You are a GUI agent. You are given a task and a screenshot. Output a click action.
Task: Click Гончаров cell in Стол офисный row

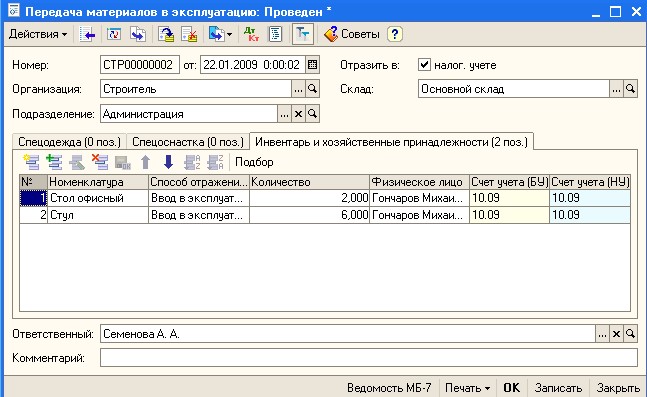[x=419, y=198]
